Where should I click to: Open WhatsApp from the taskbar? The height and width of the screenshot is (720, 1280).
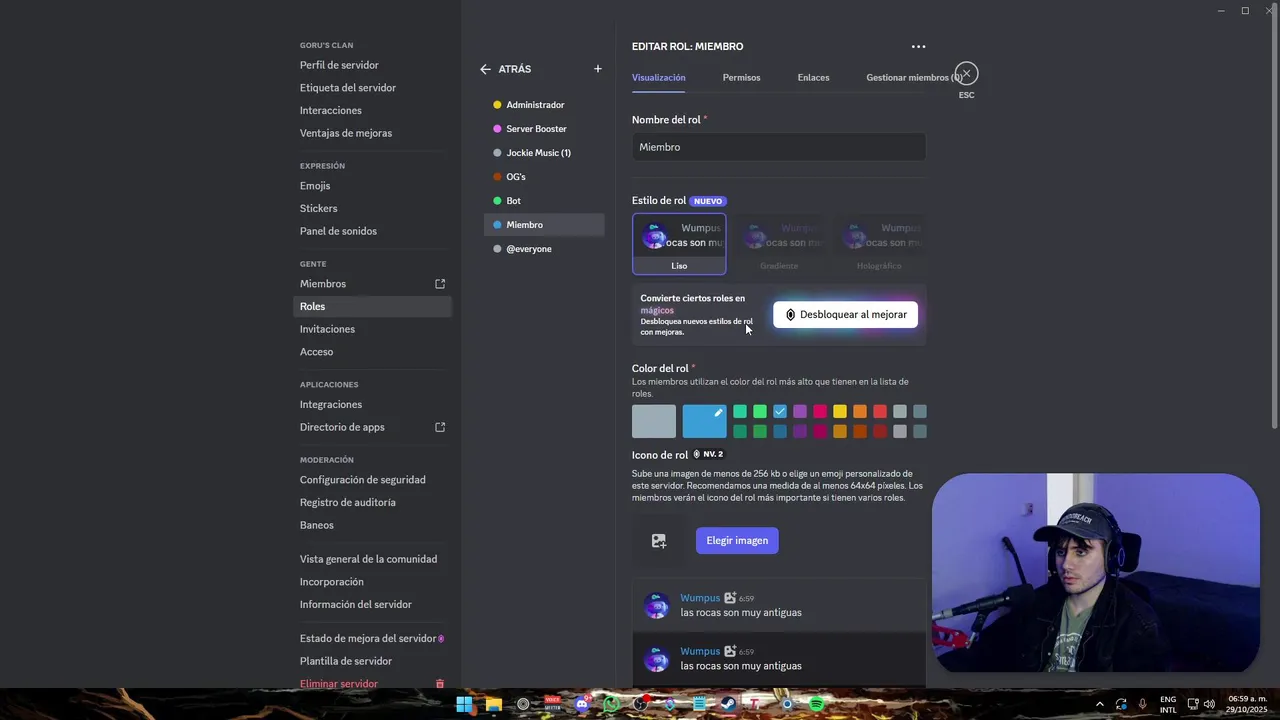point(611,704)
